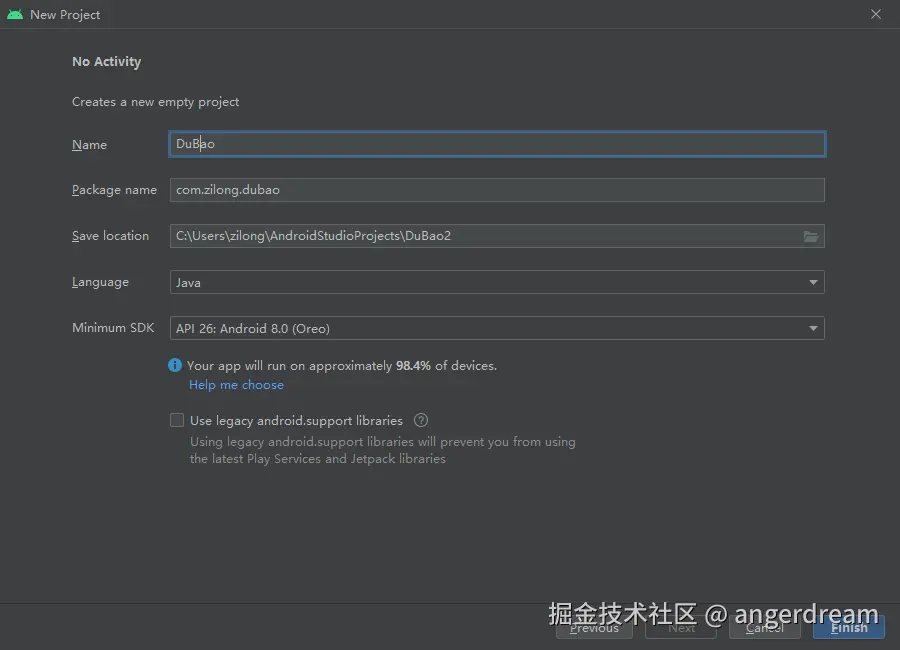
Task: Click the Android logo in the title bar
Action: tap(15, 14)
